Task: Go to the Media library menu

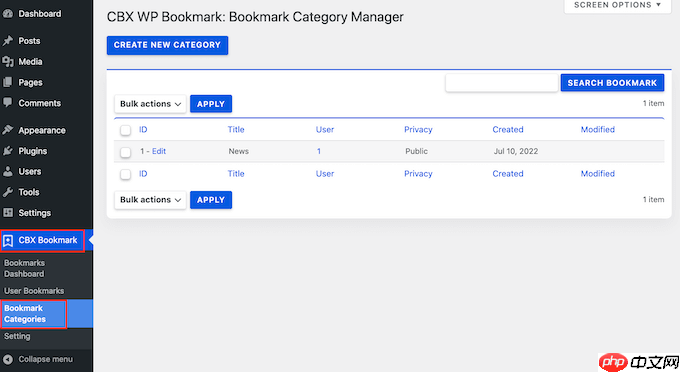Action: (30, 62)
